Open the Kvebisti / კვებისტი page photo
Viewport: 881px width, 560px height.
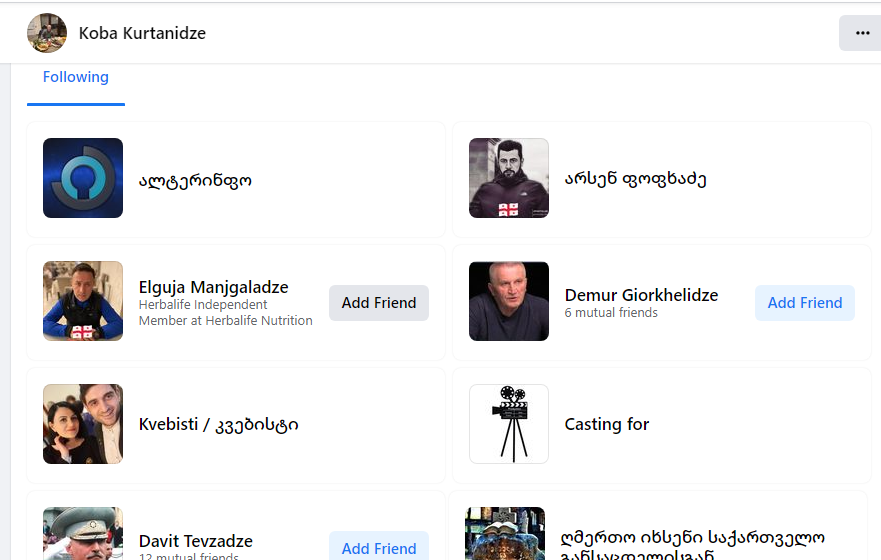tap(83, 424)
